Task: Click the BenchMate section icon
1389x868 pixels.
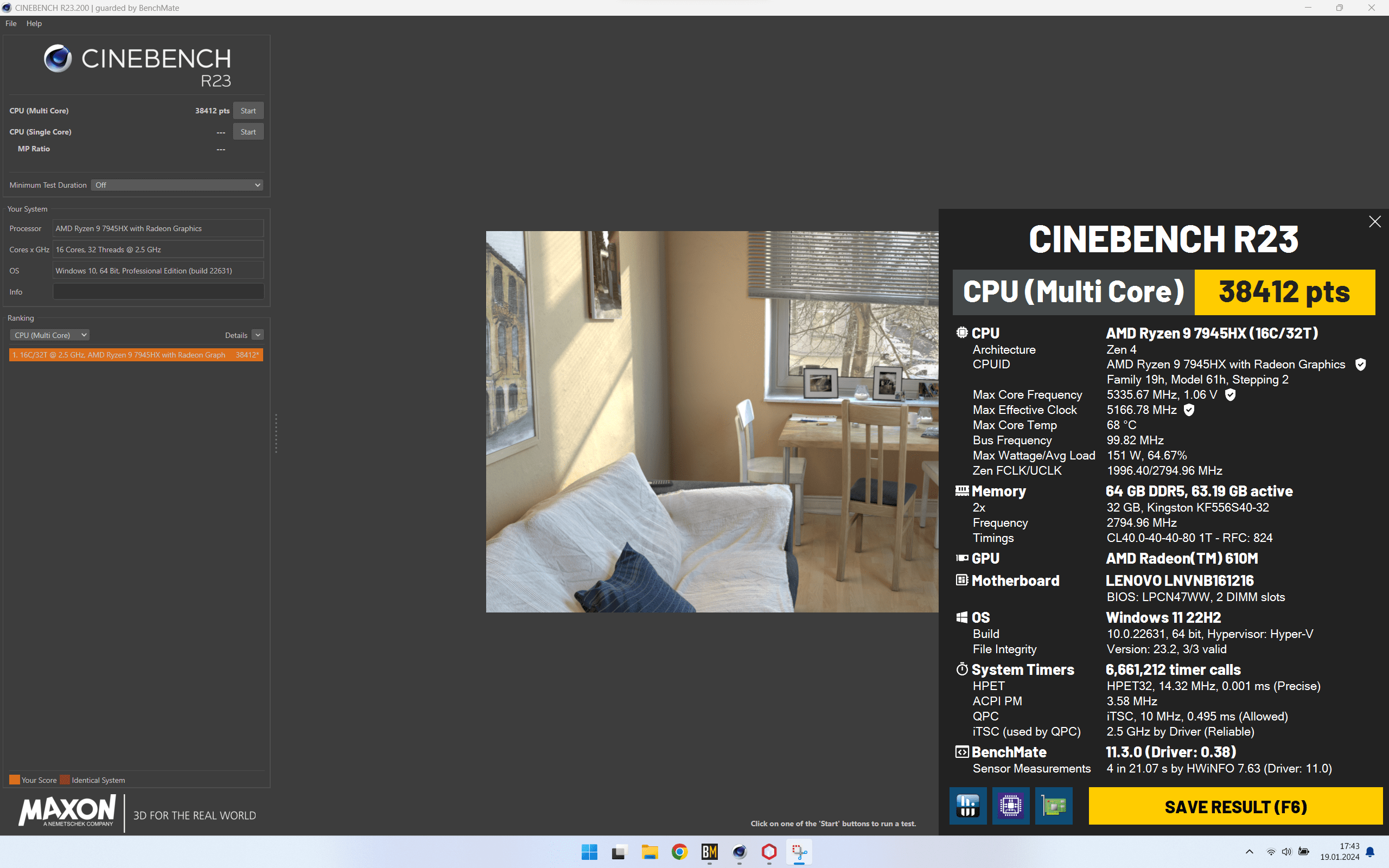Action: [x=962, y=751]
